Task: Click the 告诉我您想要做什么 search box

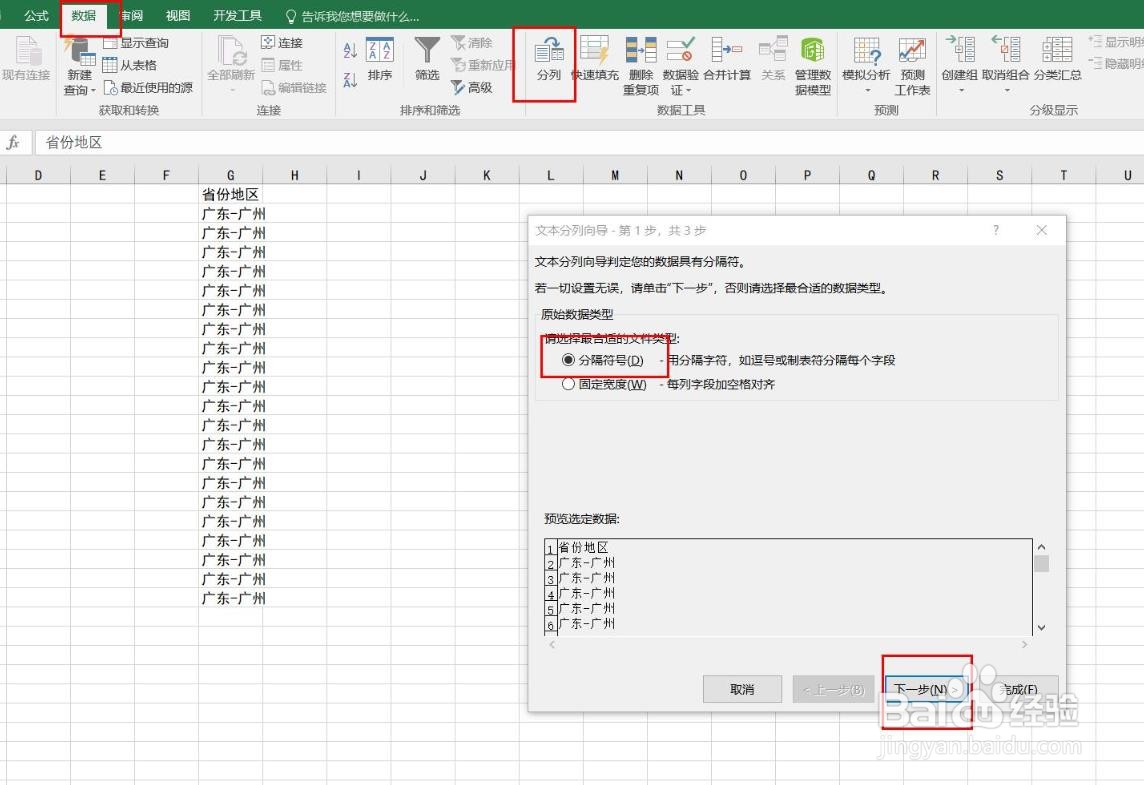Action: point(352,16)
